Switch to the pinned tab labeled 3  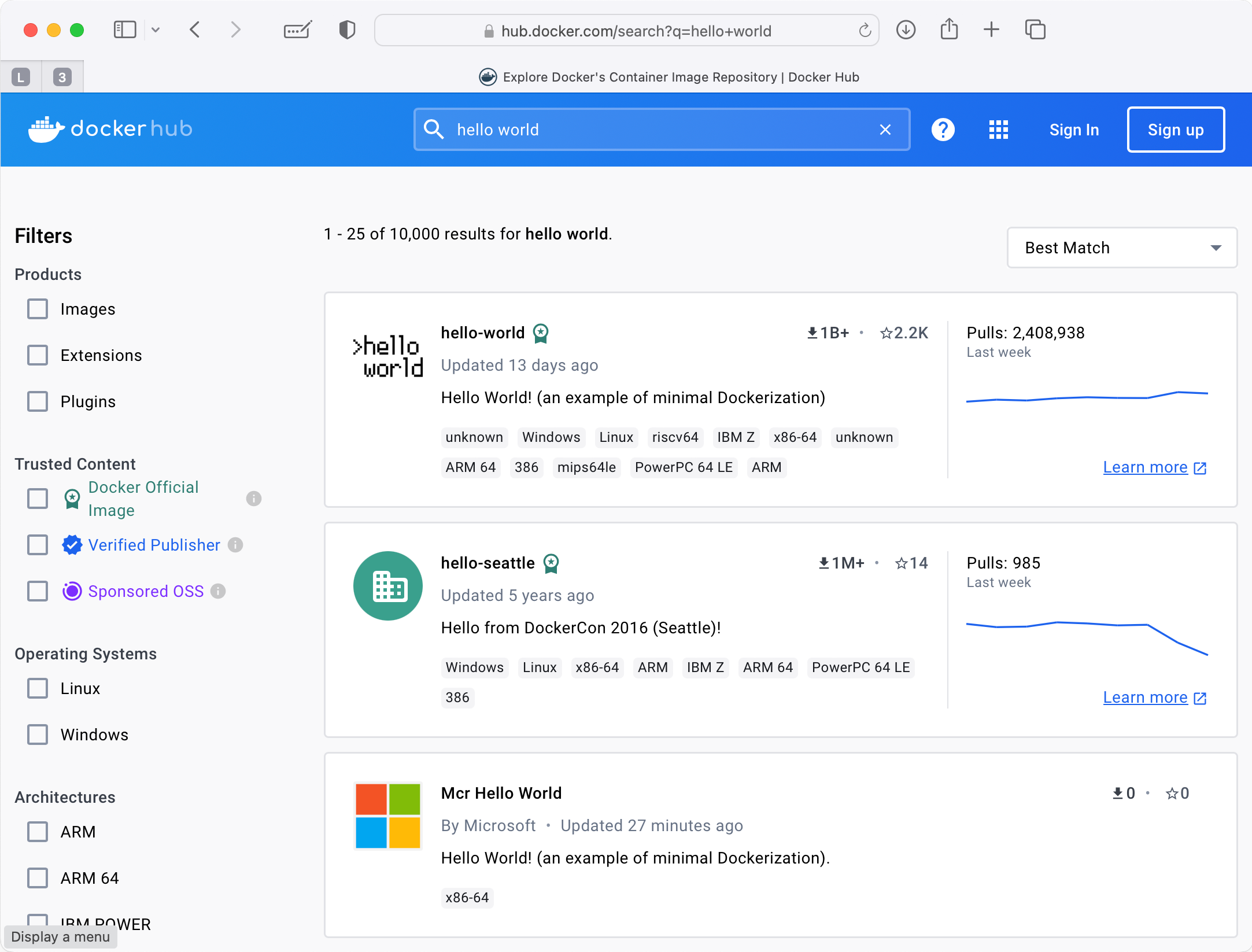tap(62, 77)
